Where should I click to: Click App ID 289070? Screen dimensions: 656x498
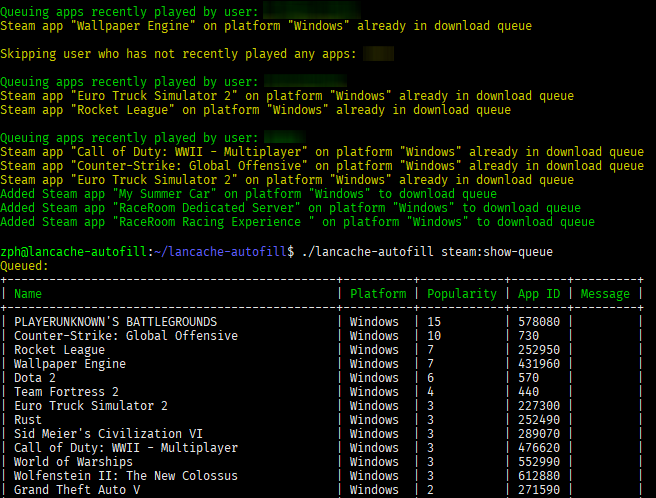coord(539,434)
